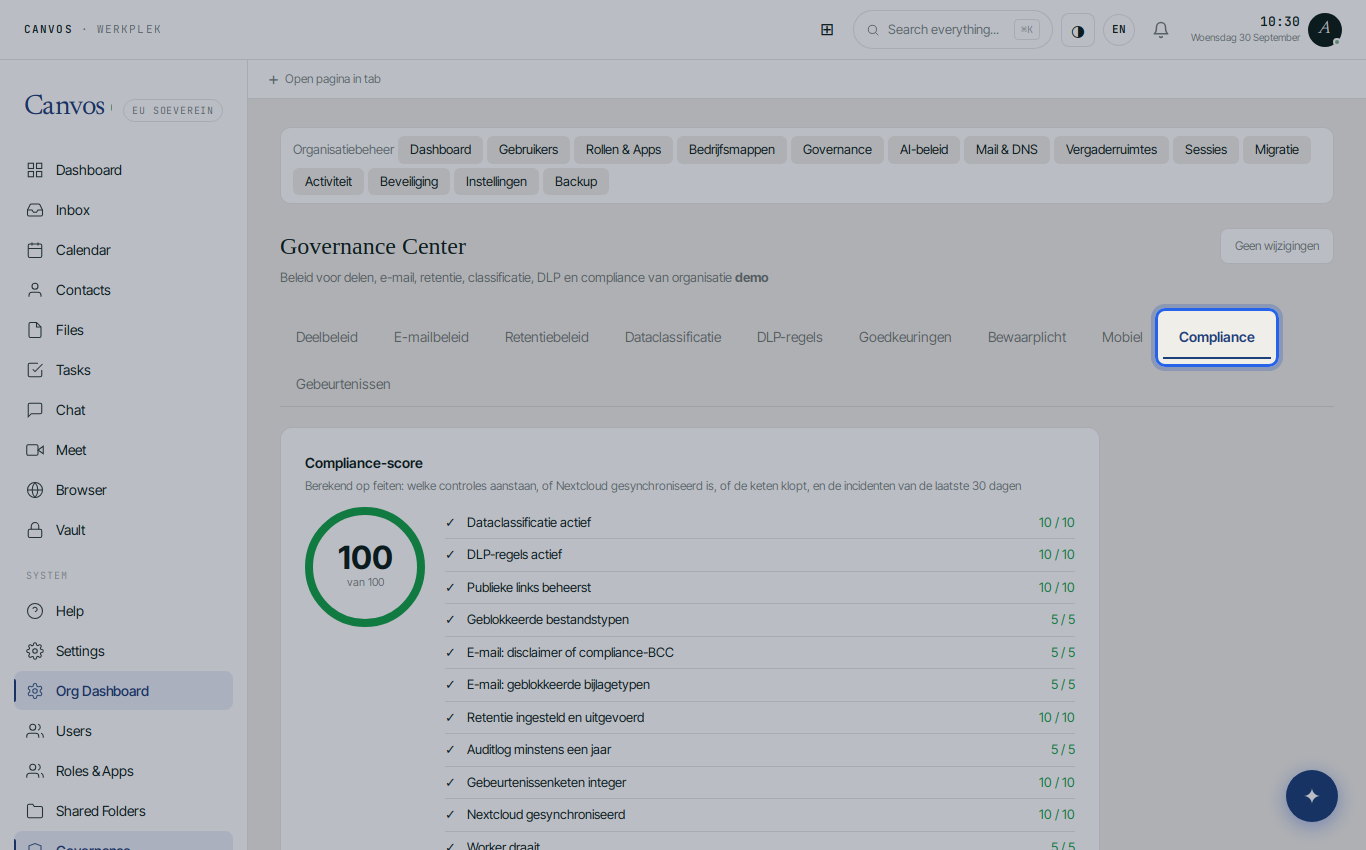Image resolution: width=1366 pixels, height=850 pixels.
Task: Open the Shared Folders folder icon
Action: click(35, 811)
